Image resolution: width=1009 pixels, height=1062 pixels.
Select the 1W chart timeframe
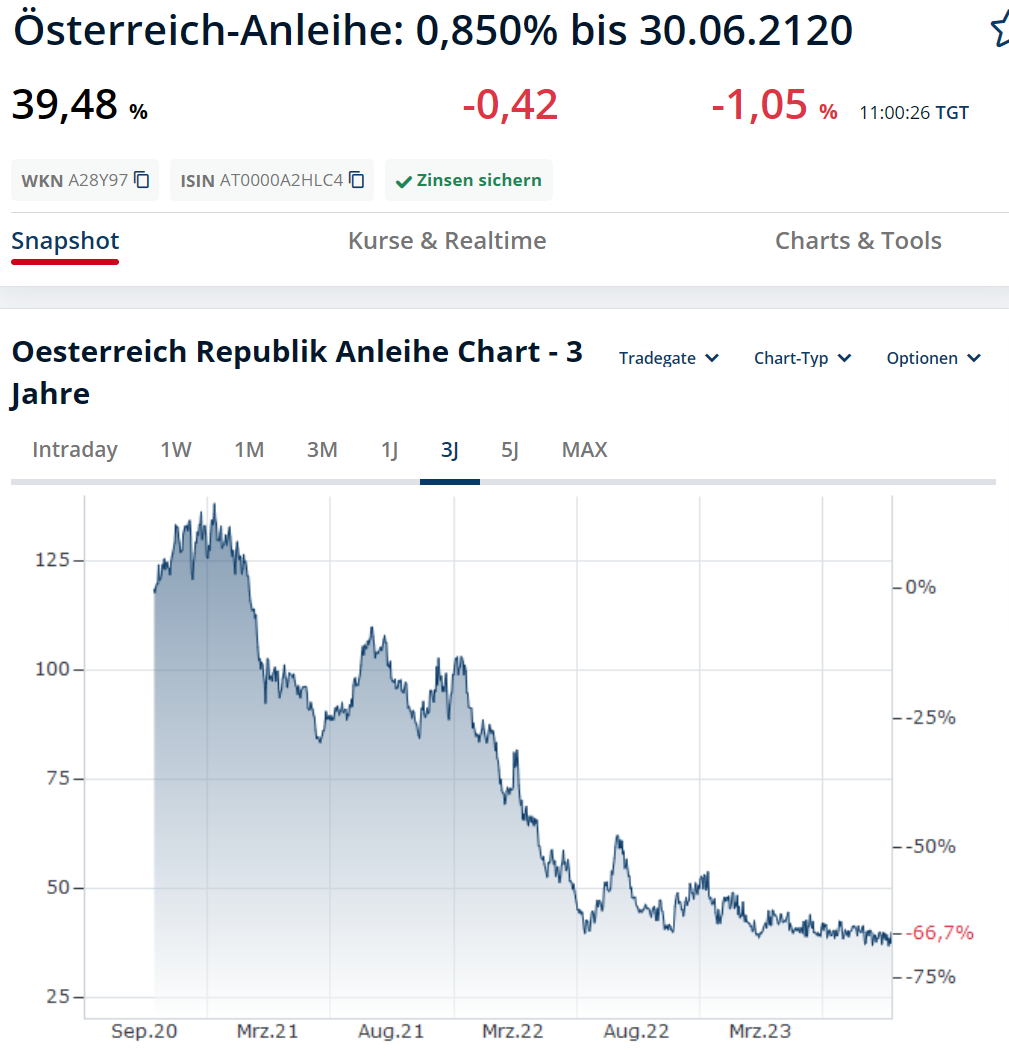tap(176, 450)
